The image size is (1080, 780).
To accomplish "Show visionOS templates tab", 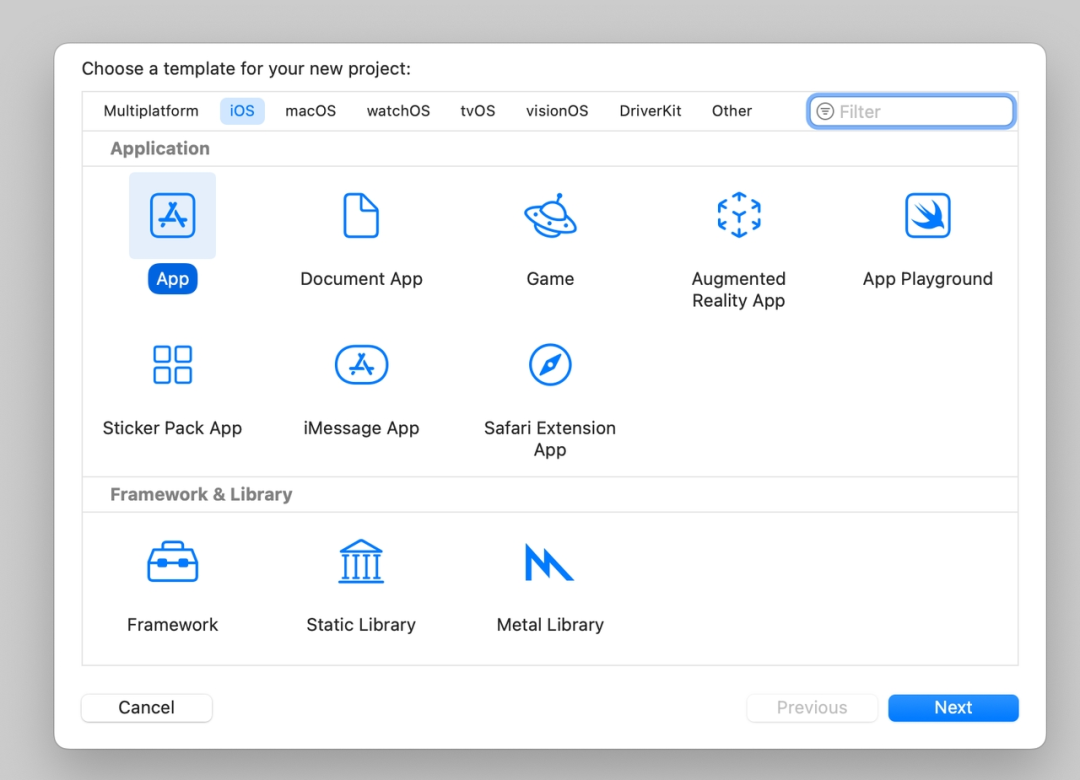I will pyautogui.click(x=557, y=111).
